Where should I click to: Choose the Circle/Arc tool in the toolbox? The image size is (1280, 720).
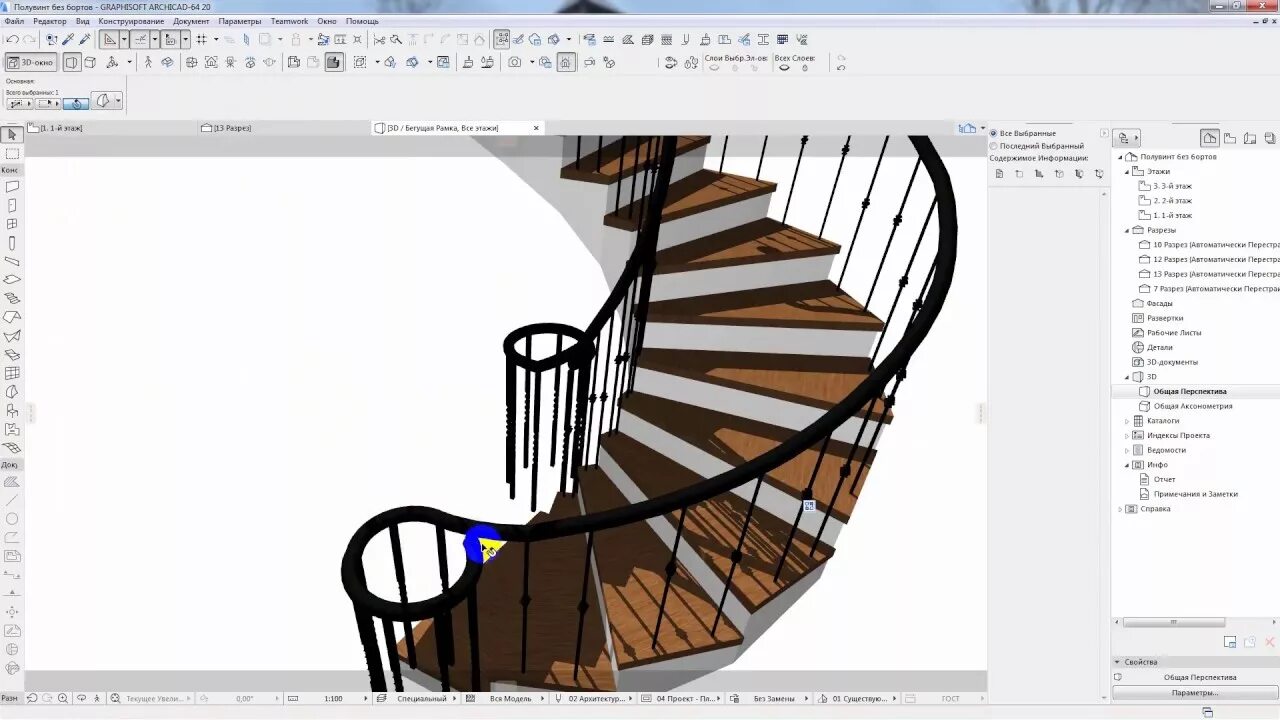tap(12, 518)
